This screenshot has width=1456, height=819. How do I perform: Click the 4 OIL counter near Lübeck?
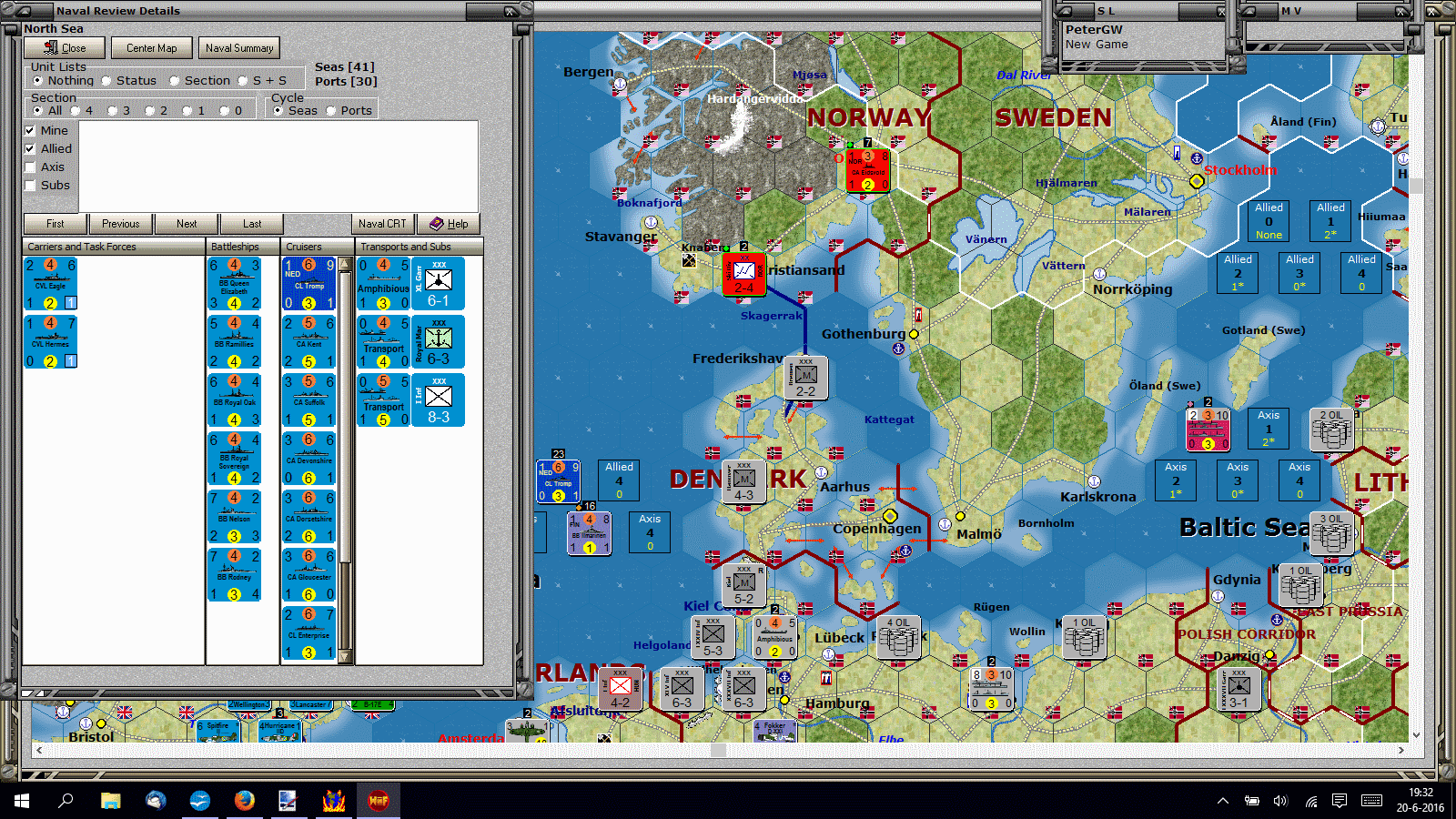pos(898,637)
